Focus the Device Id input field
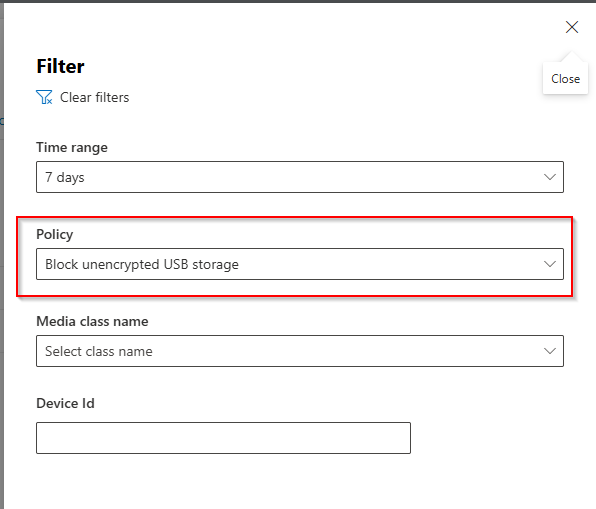The image size is (596, 509). click(224, 438)
